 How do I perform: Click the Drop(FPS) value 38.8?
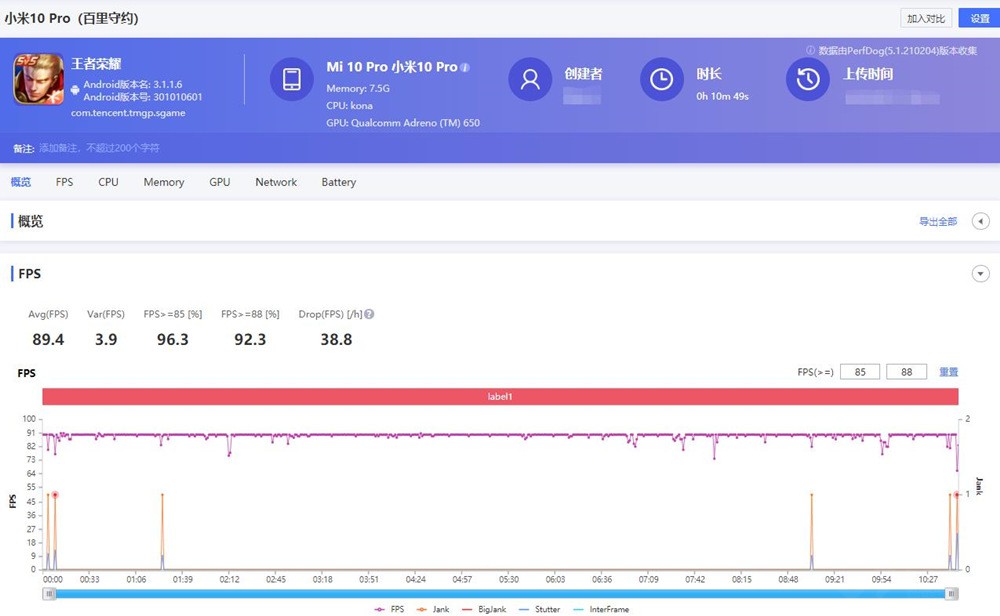pos(336,339)
